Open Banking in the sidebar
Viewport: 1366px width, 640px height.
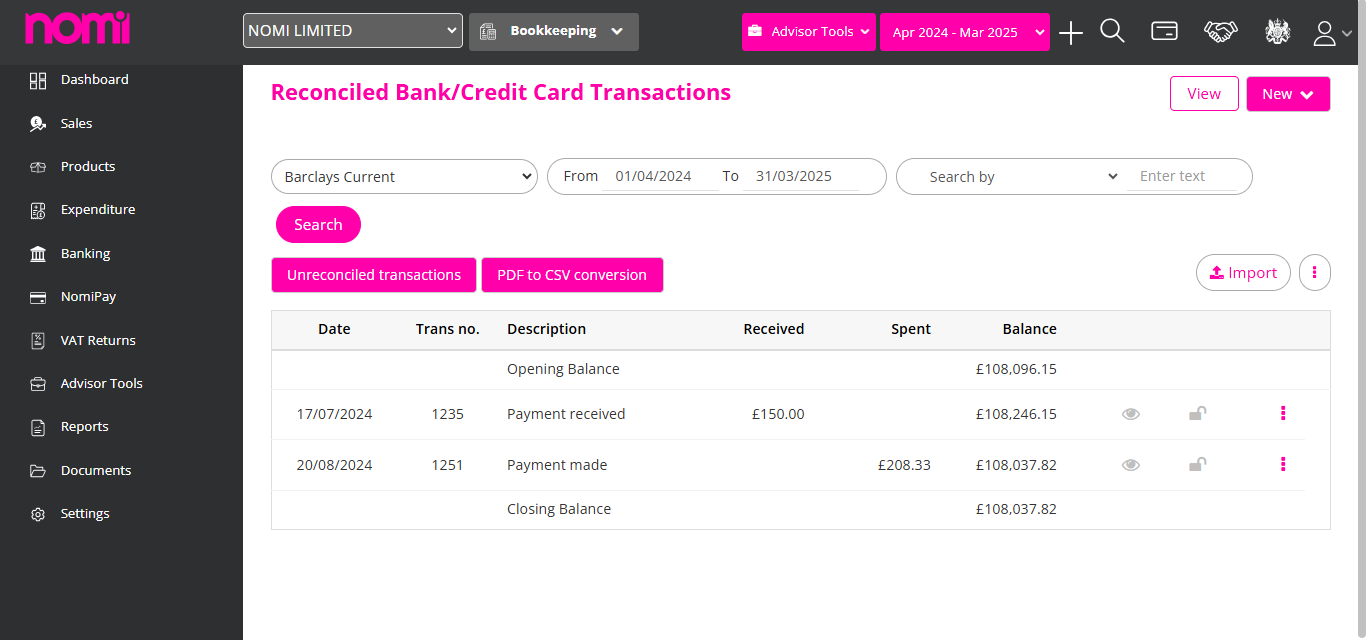[x=85, y=253]
